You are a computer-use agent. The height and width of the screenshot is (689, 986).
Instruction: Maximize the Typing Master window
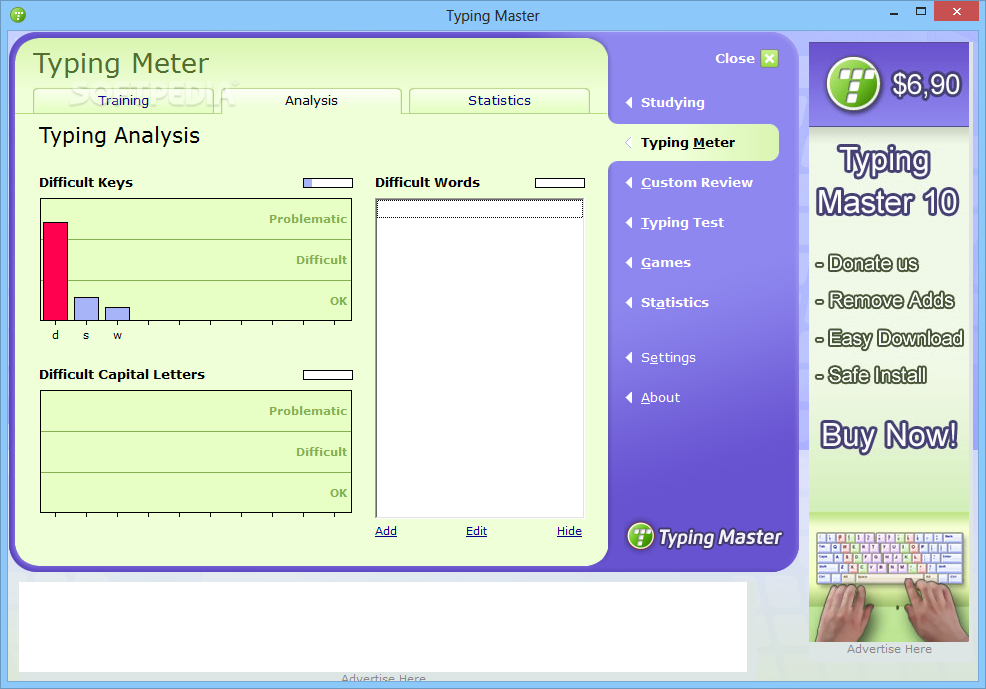click(x=921, y=12)
